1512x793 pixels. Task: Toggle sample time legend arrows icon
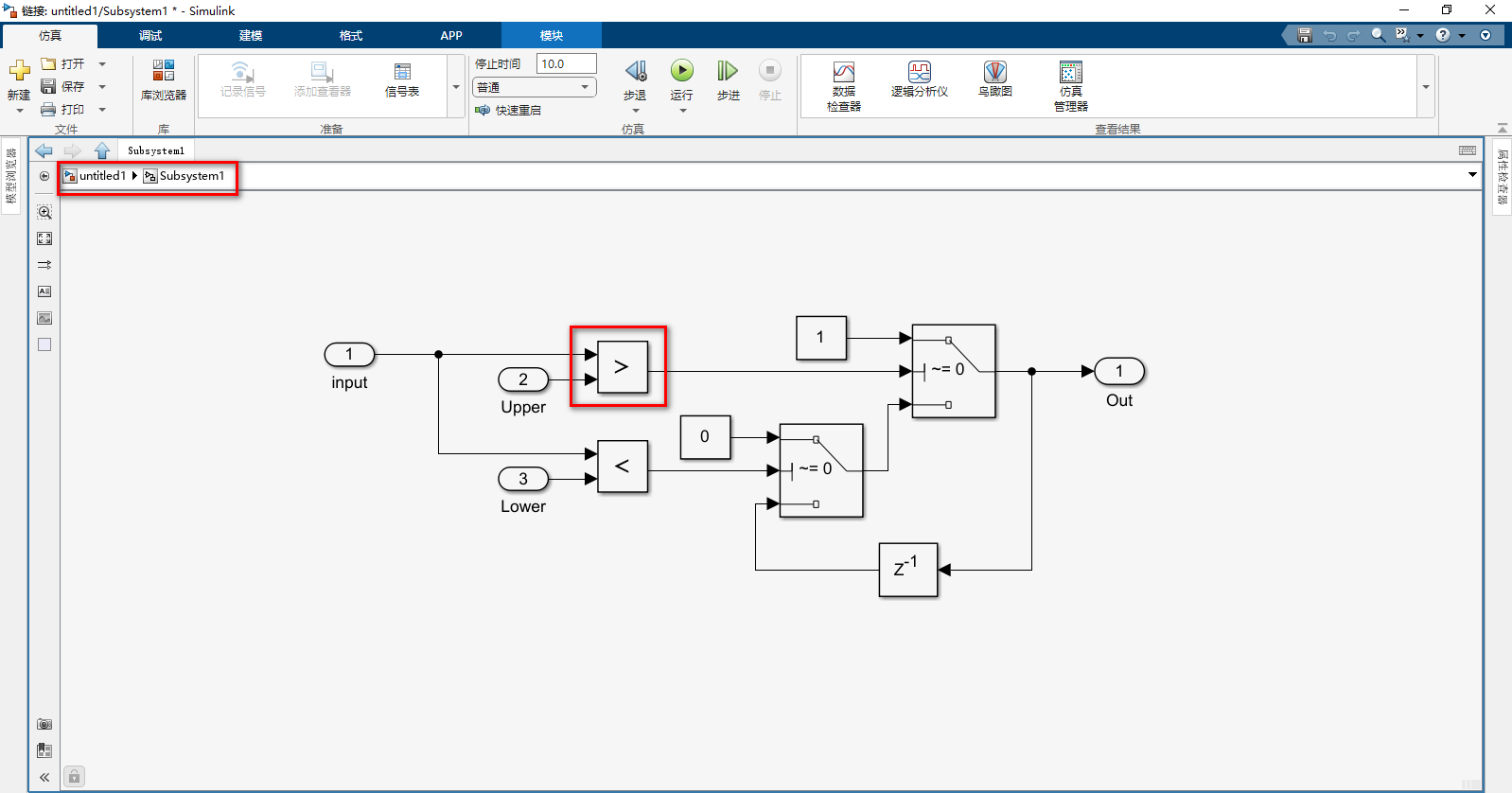[44, 265]
